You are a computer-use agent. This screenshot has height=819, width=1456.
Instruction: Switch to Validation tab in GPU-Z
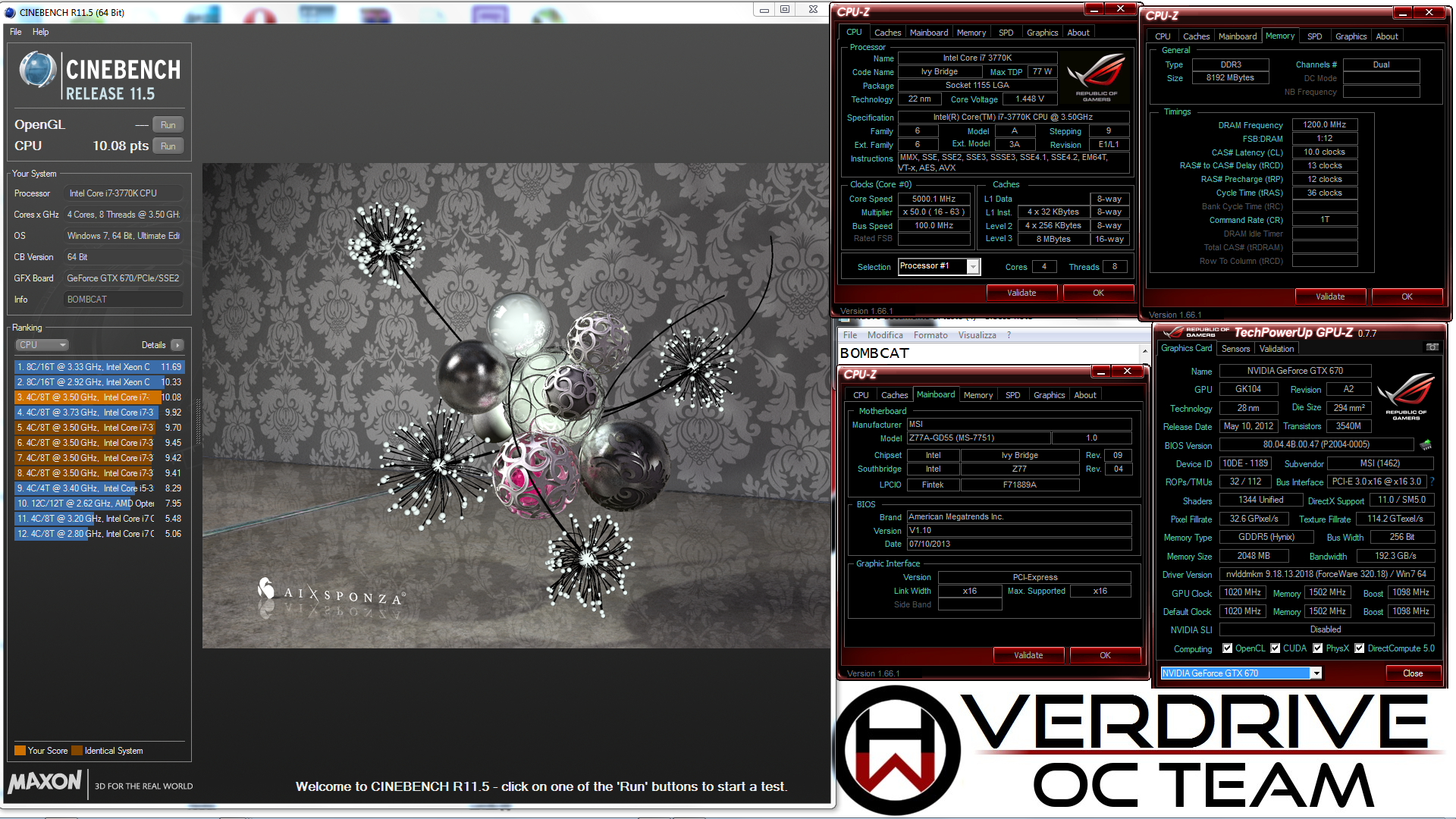click(1276, 349)
